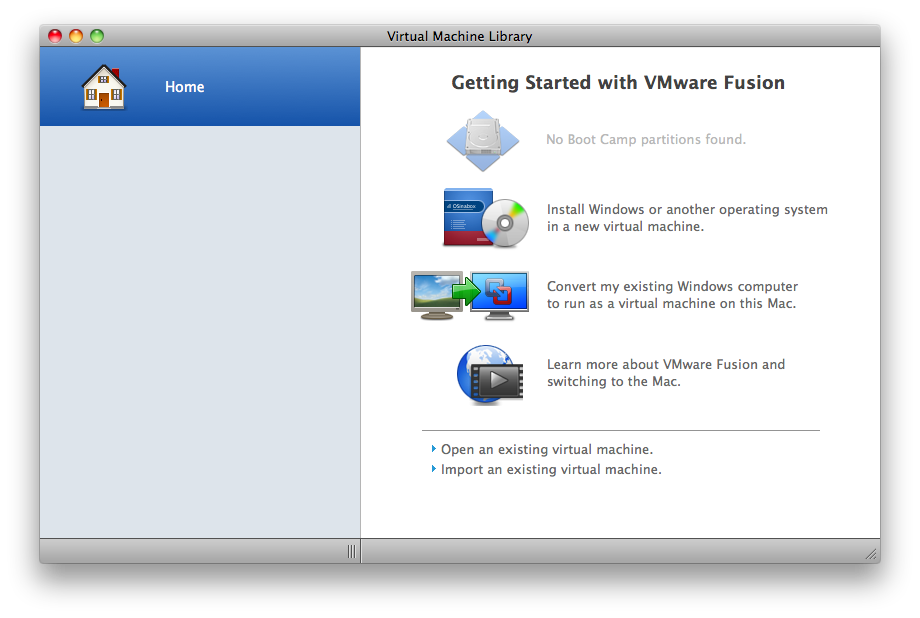Click the globe with video play icon
Screen dimensions: 920x618
point(490,374)
